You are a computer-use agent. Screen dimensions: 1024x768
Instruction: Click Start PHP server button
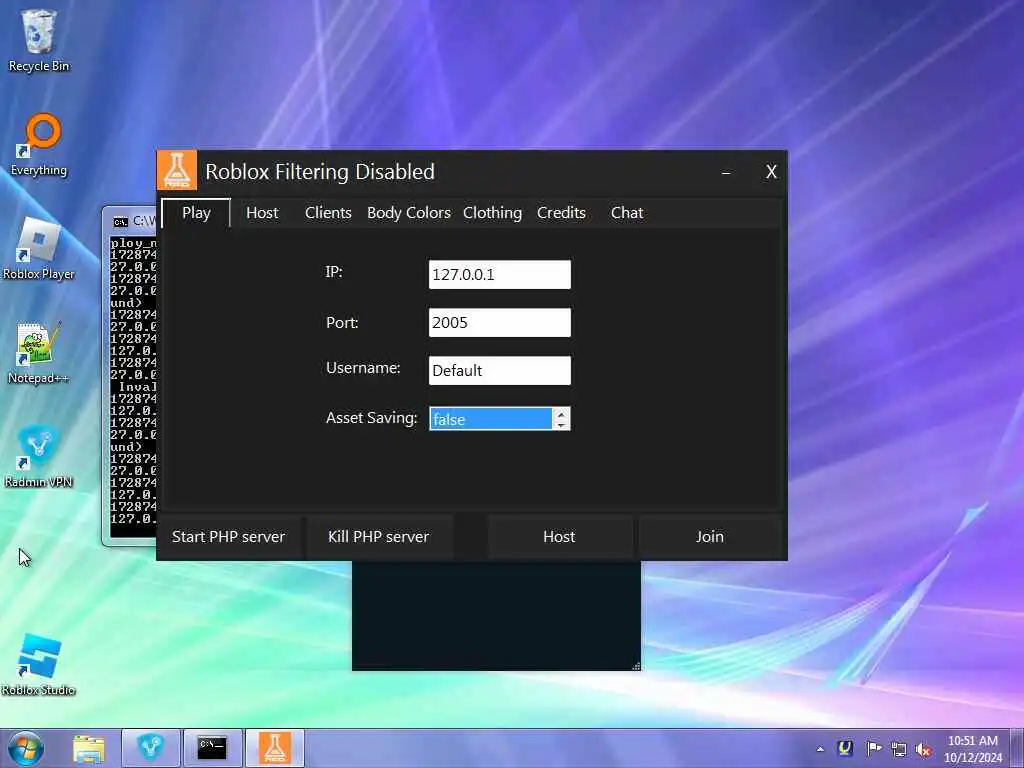[229, 537]
